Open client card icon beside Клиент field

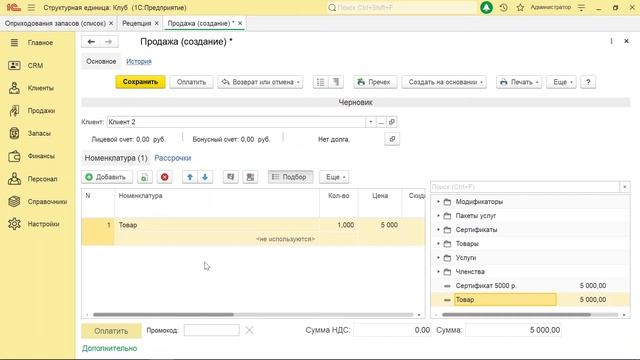(392, 122)
